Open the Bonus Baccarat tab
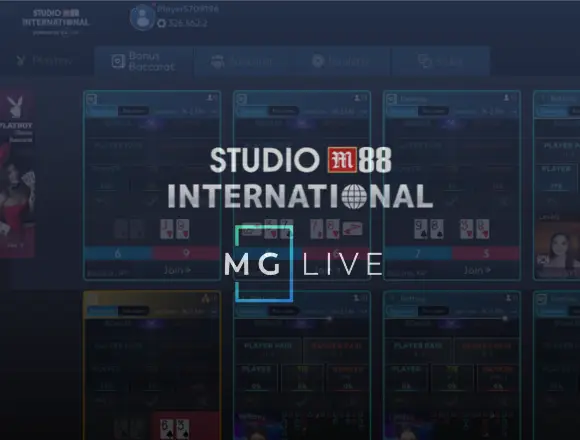Screen dimensions: 580x440 [x=144, y=61]
